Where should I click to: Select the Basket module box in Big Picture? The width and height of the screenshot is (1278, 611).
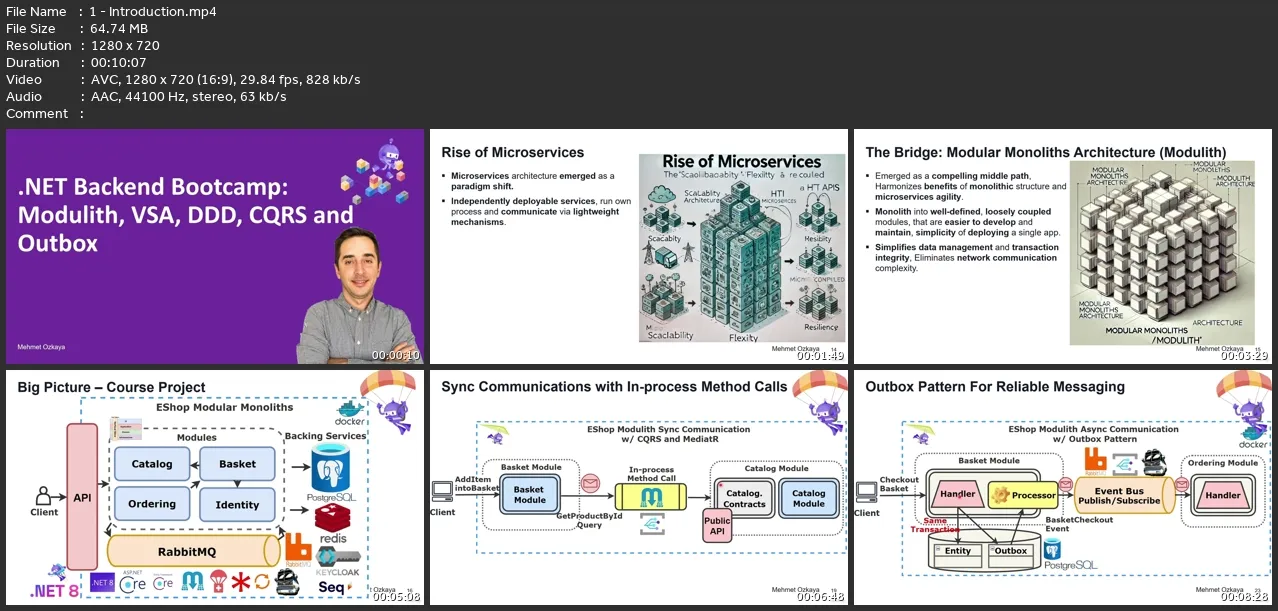coord(237,464)
